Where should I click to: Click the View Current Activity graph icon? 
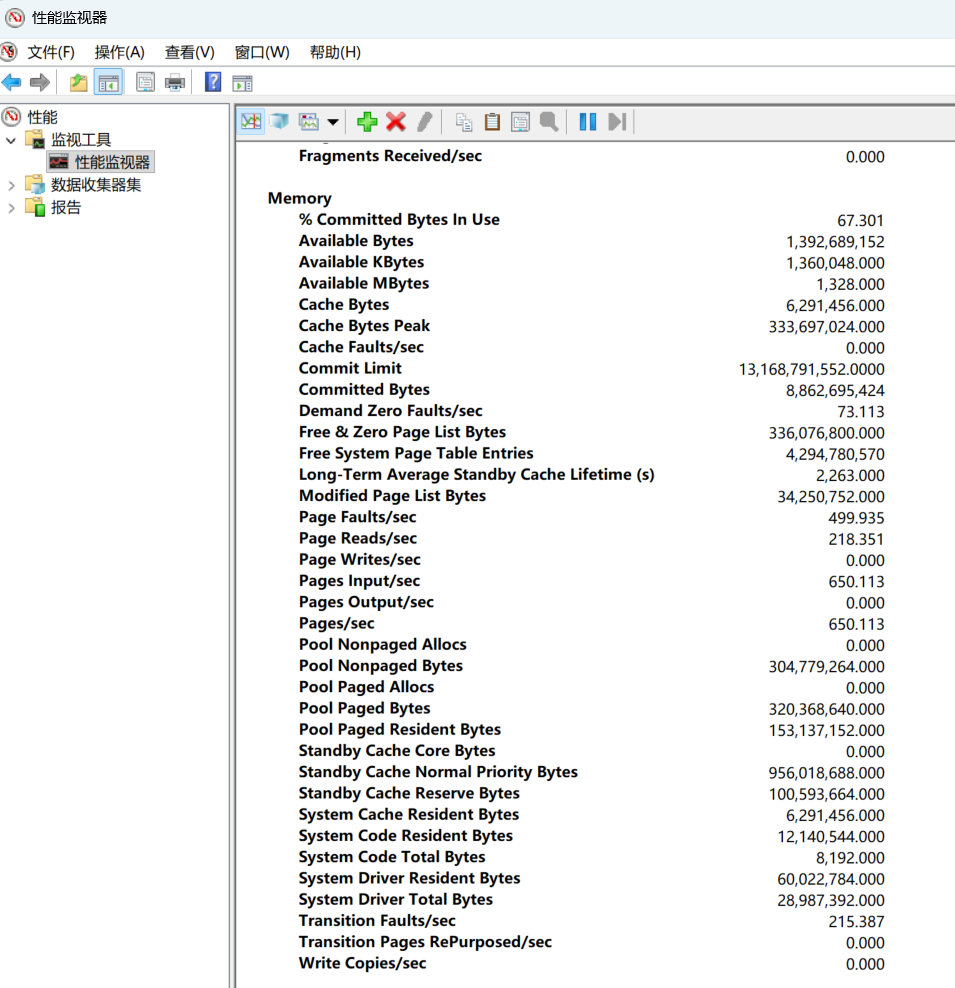[x=251, y=121]
